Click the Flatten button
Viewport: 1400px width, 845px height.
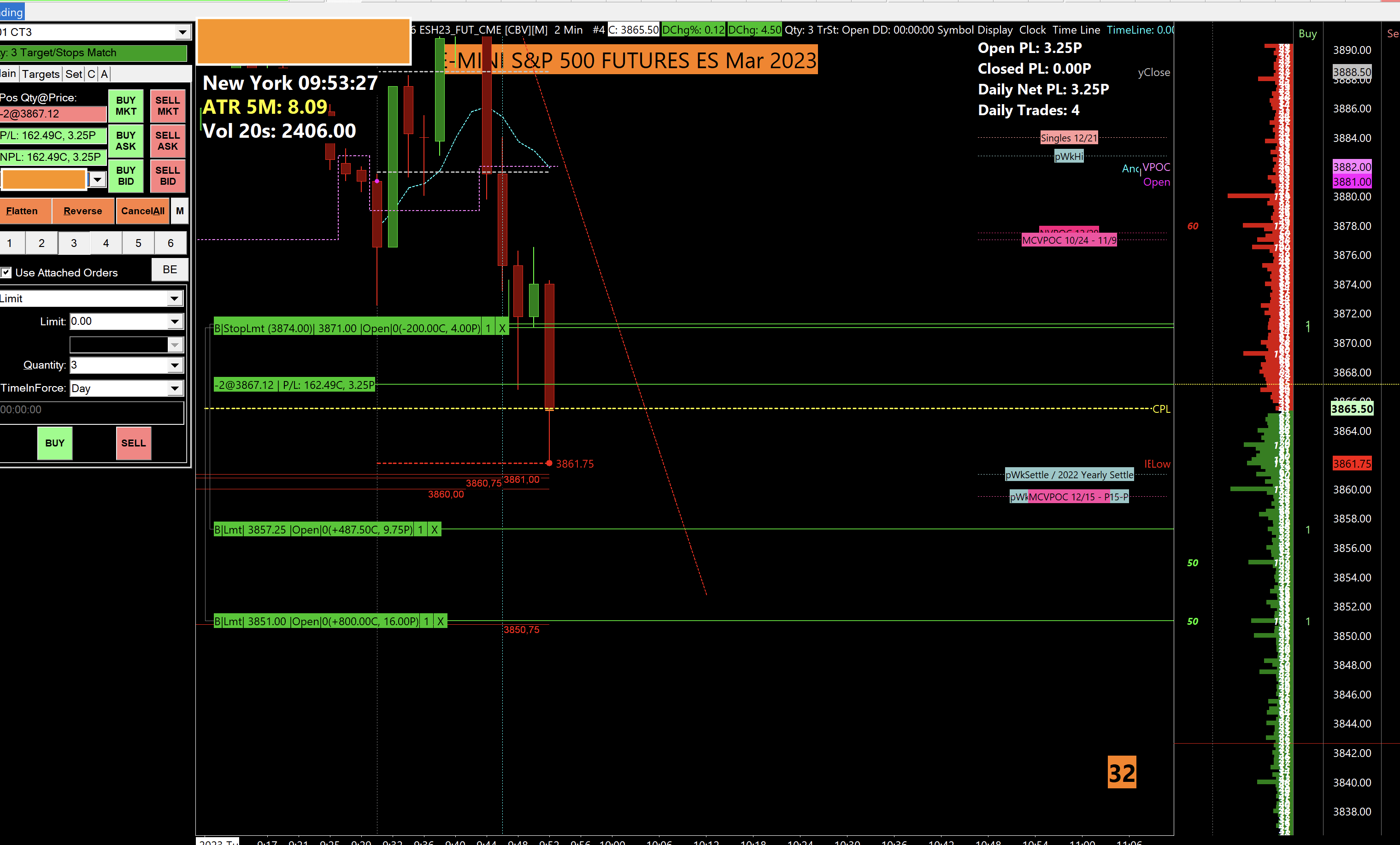(x=22, y=211)
